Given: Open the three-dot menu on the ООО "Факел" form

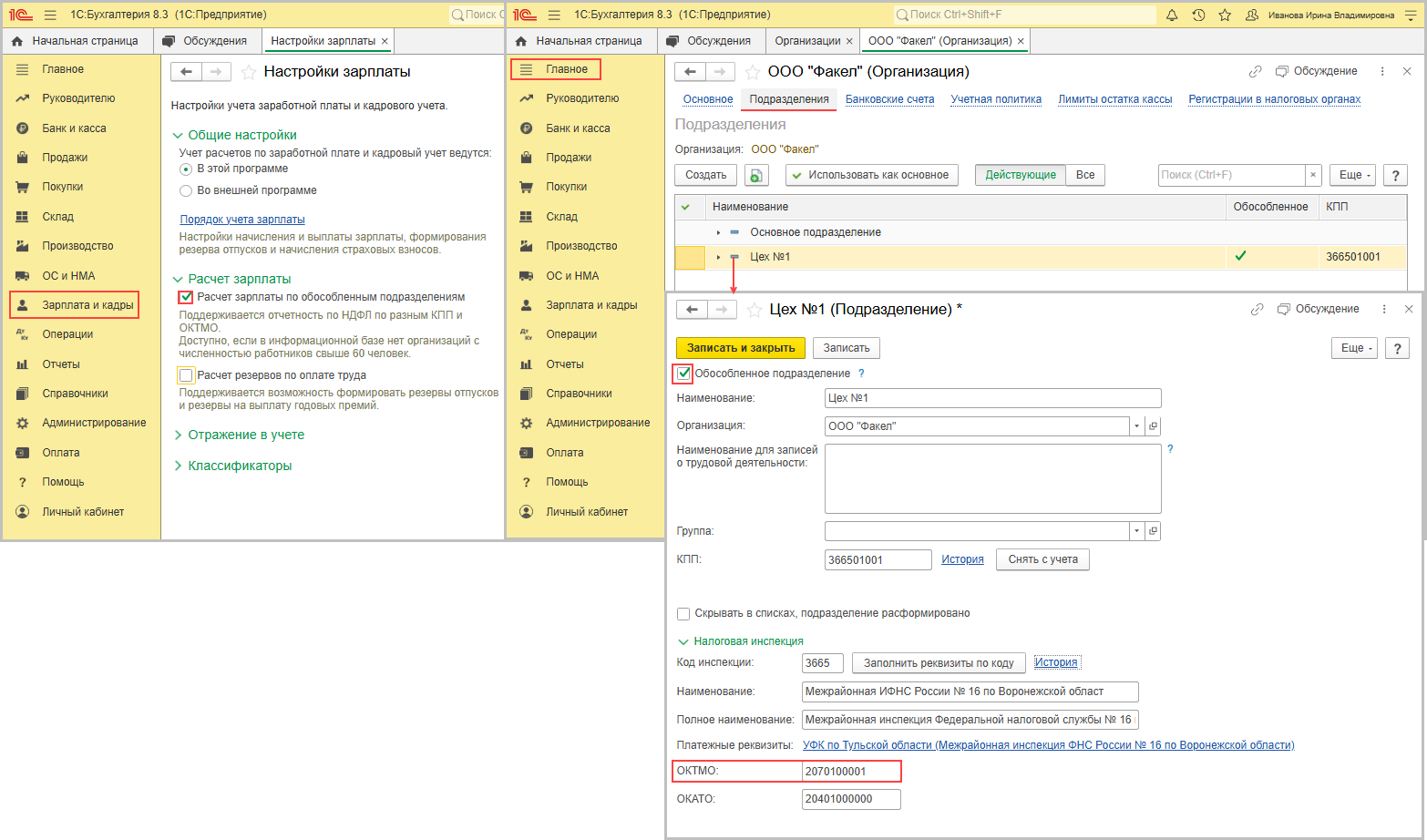Looking at the screenshot, I should [x=1382, y=71].
